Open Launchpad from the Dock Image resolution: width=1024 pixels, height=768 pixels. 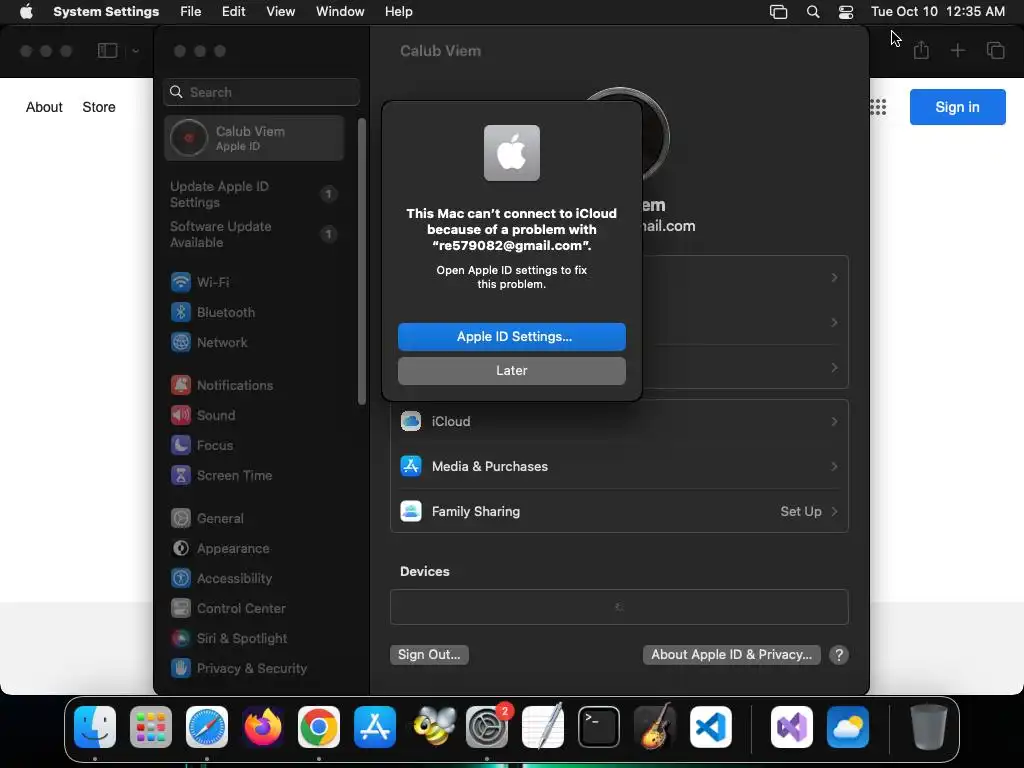coord(151,727)
